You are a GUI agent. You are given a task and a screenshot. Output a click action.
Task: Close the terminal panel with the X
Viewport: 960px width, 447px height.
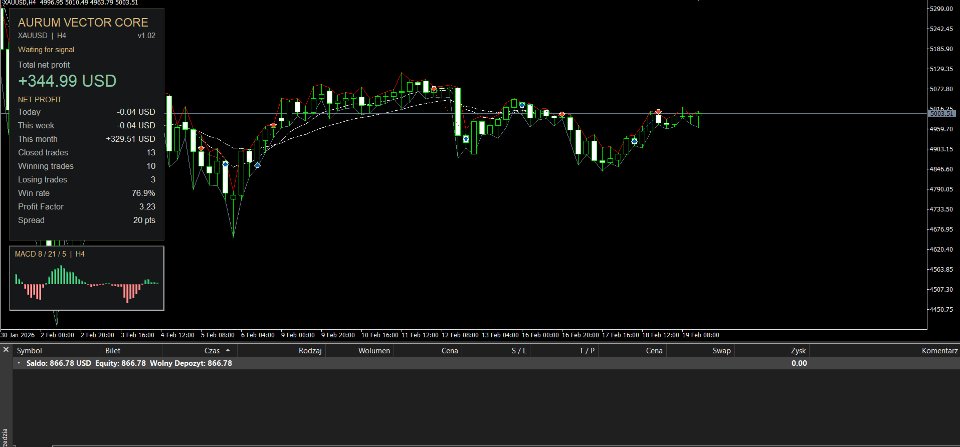pos(6,350)
